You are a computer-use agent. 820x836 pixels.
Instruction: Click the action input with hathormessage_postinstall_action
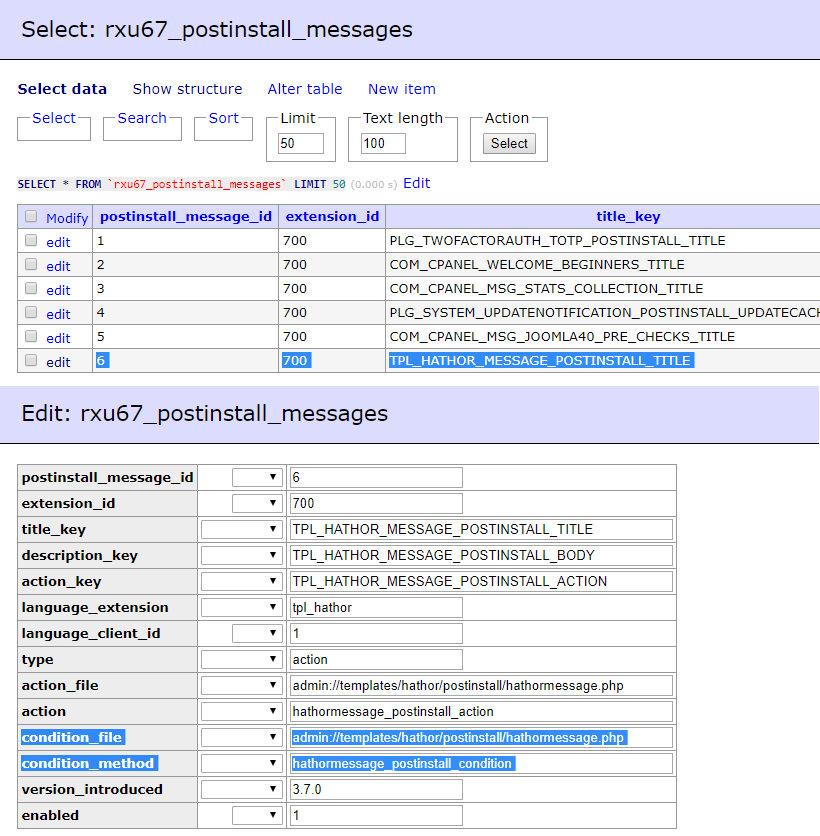pyautogui.click(x=481, y=711)
